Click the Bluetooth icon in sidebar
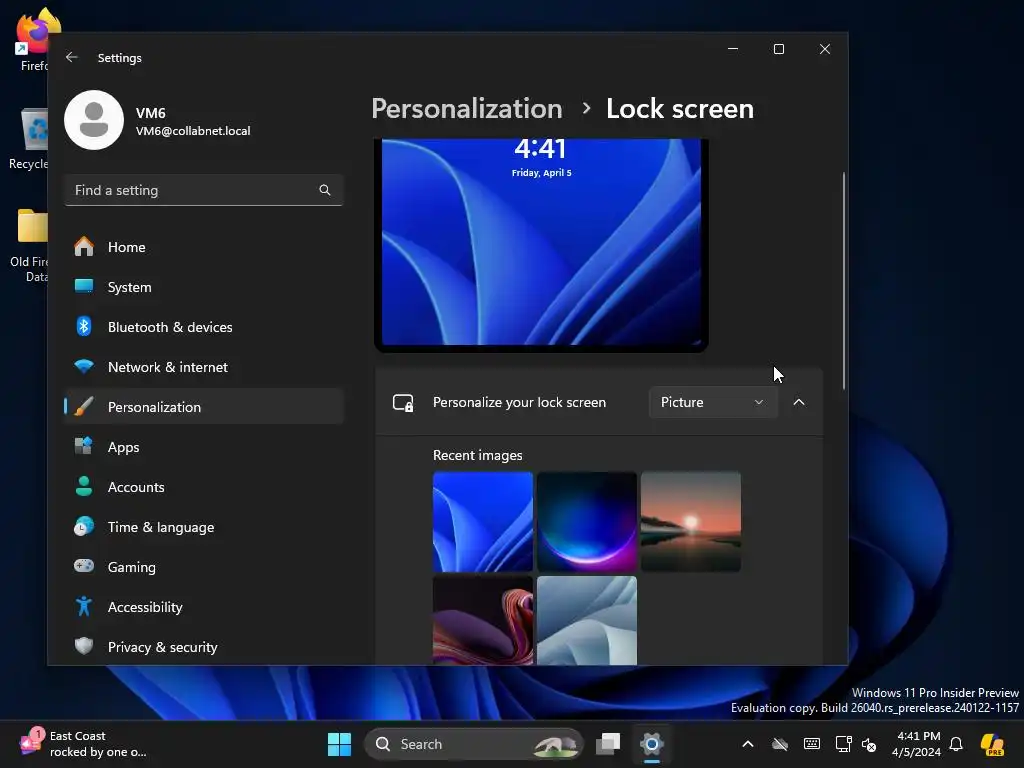The image size is (1024, 768). click(x=84, y=327)
